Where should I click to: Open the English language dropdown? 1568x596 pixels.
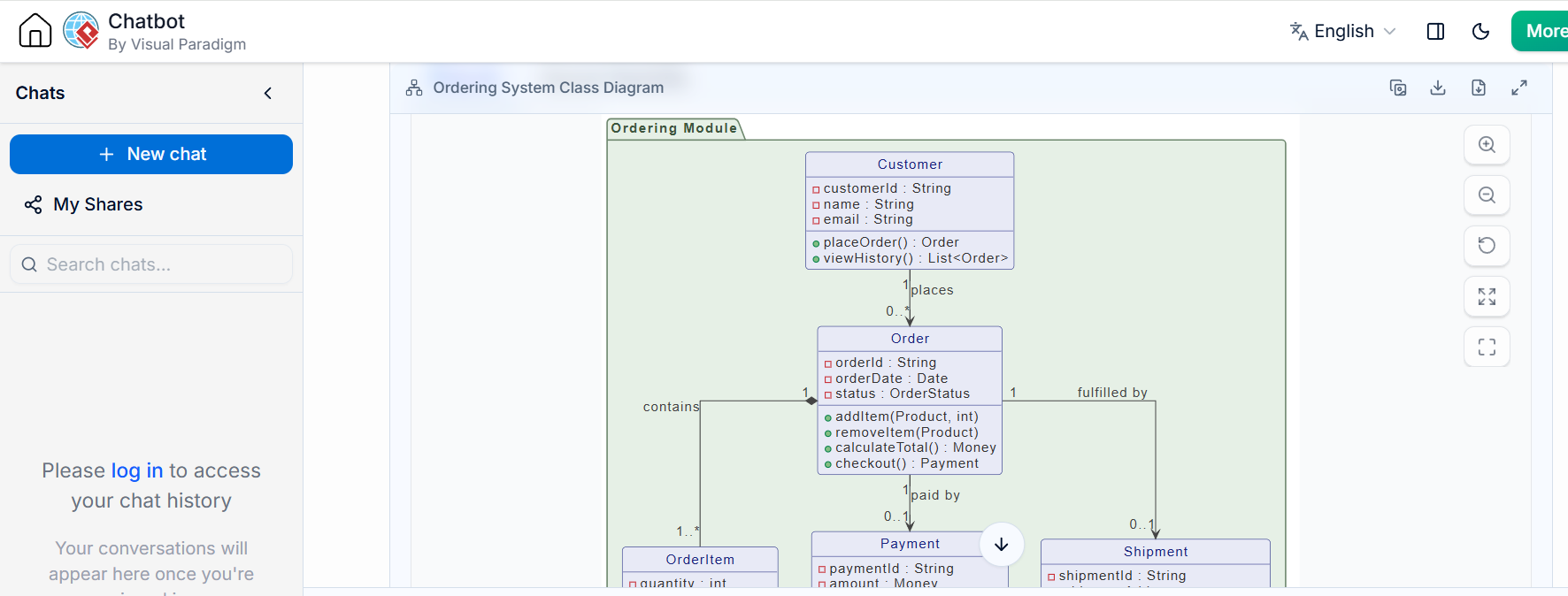(1342, 31)
